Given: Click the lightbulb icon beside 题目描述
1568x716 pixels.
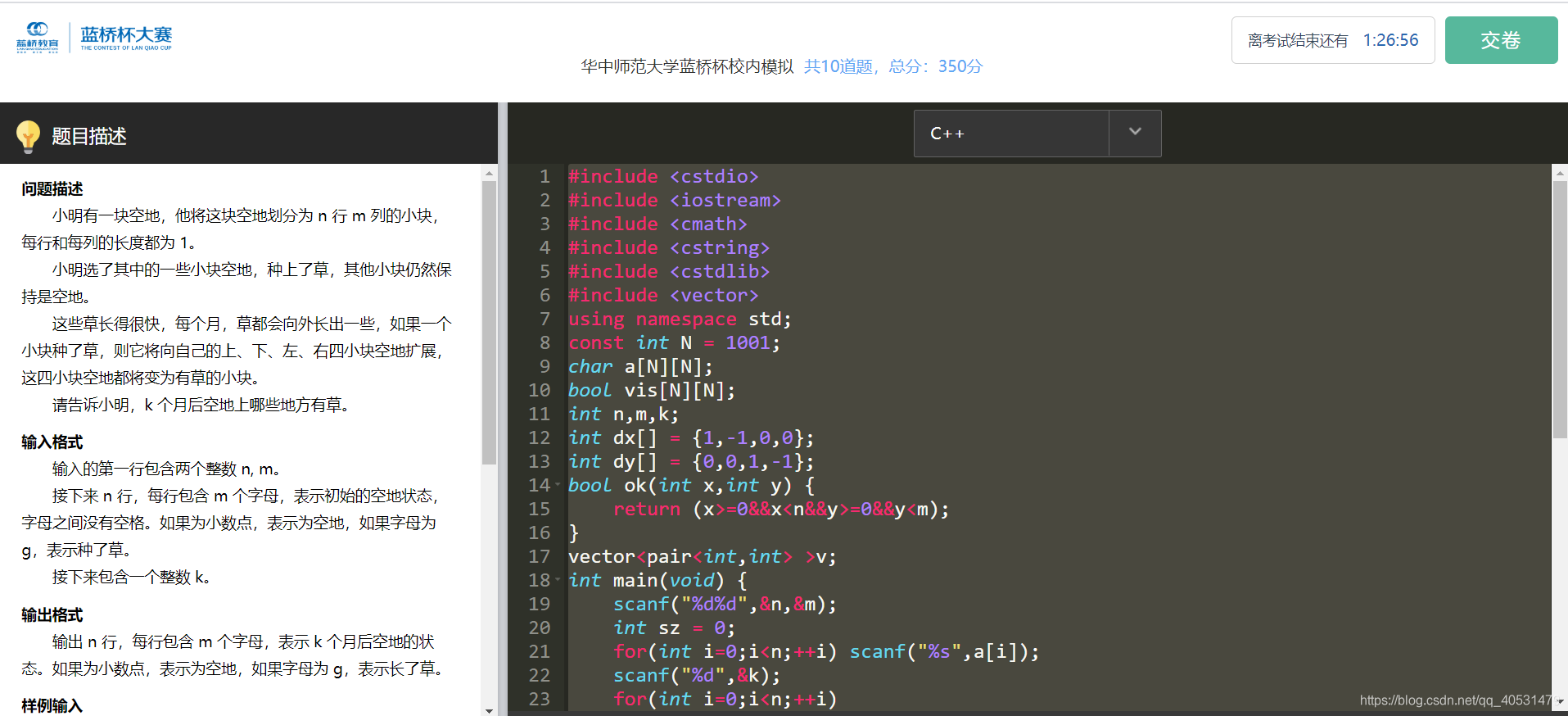Looking at the screenshot, I should 29,137.
